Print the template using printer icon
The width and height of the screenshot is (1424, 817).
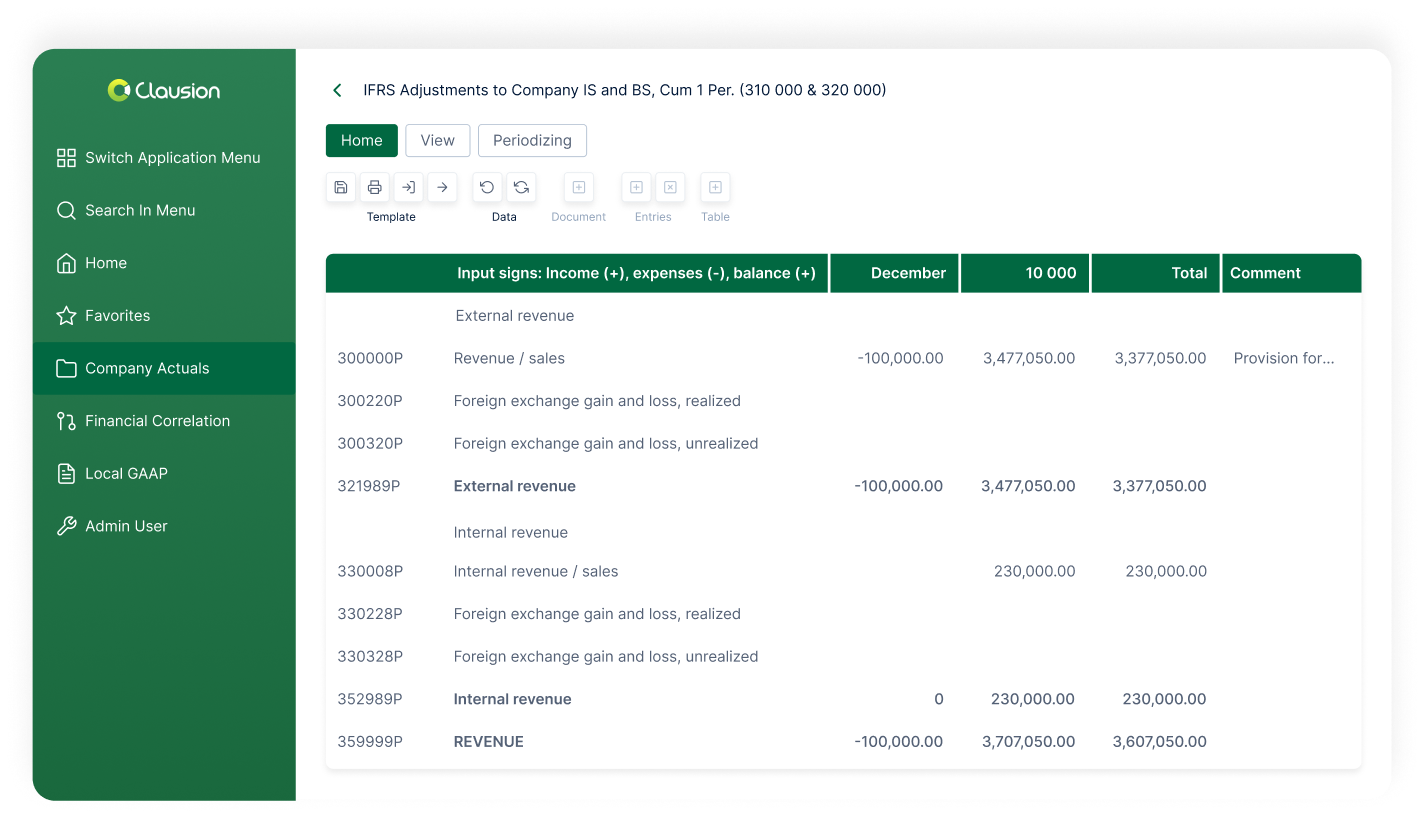(x=374, y=187)
